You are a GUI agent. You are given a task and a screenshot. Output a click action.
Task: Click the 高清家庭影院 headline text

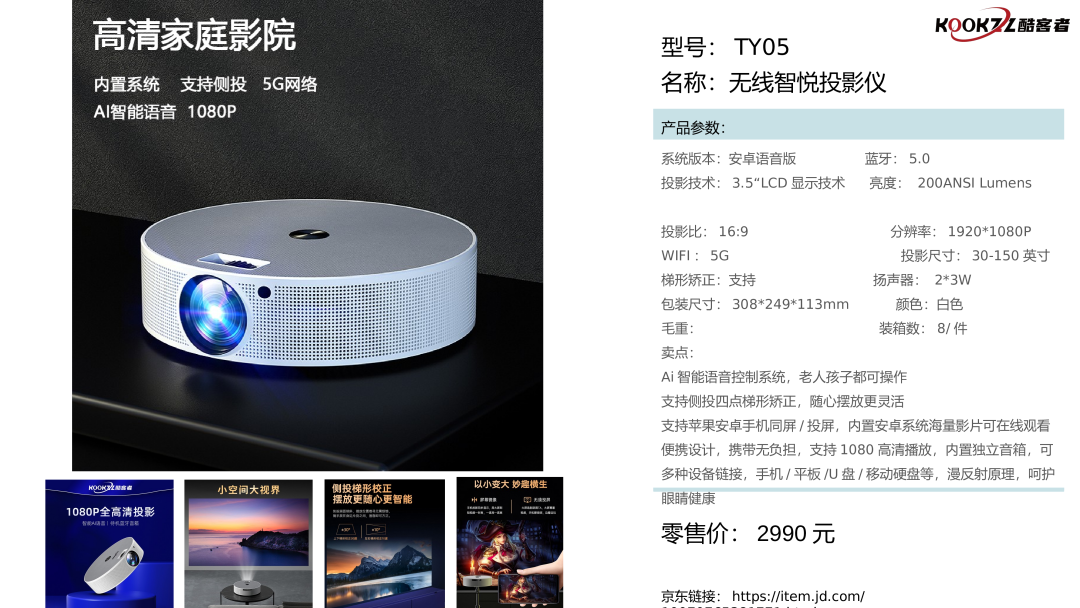coord(194,36)
